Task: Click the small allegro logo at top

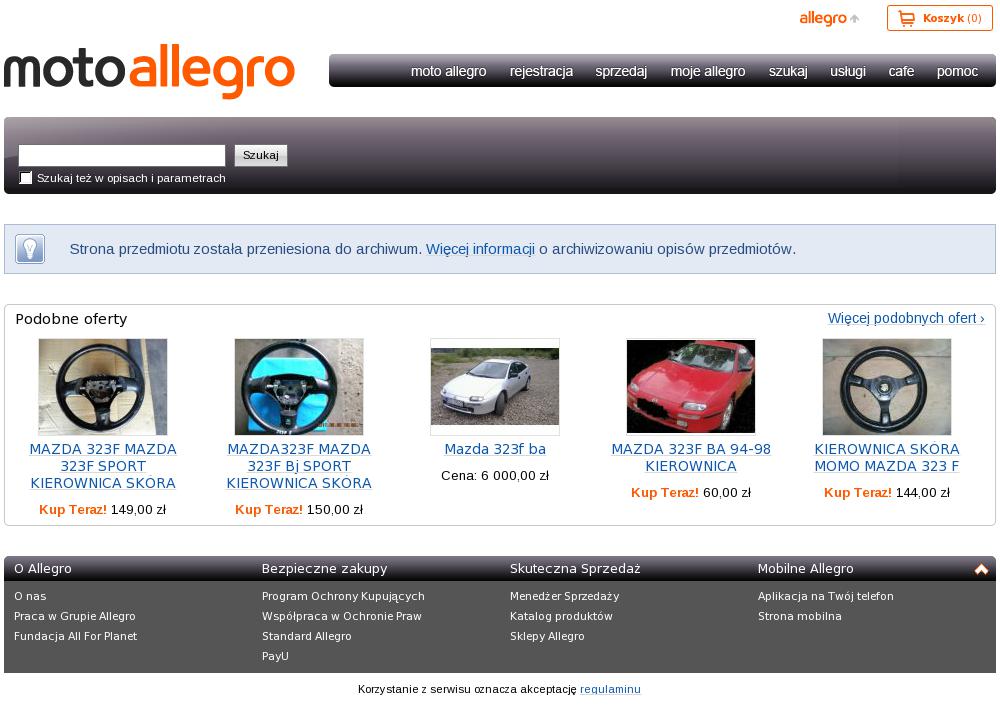Action: (x=823, y=18)
